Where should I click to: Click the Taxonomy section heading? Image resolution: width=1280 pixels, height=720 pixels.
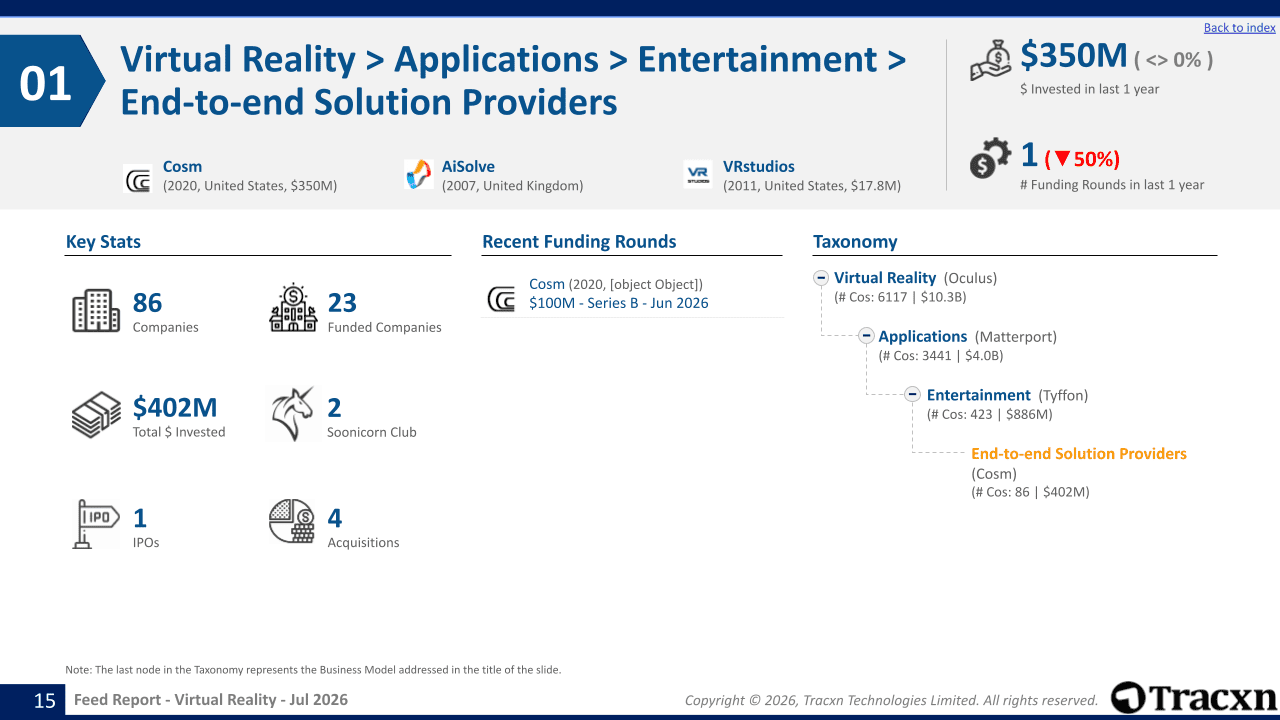point(855,242)
